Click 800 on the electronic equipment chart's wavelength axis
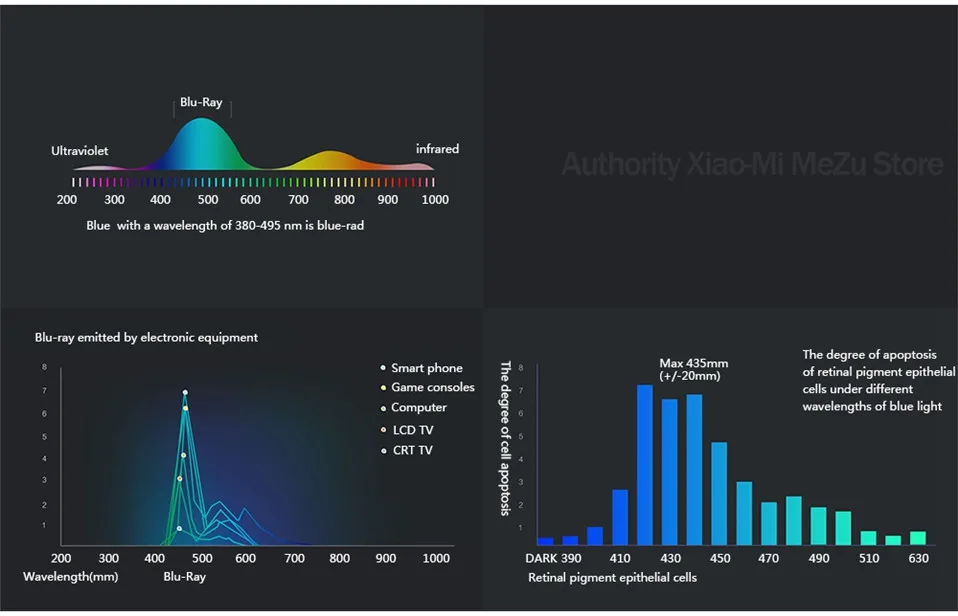The height and width of the screenshot is (616, 958). (340, 559)
